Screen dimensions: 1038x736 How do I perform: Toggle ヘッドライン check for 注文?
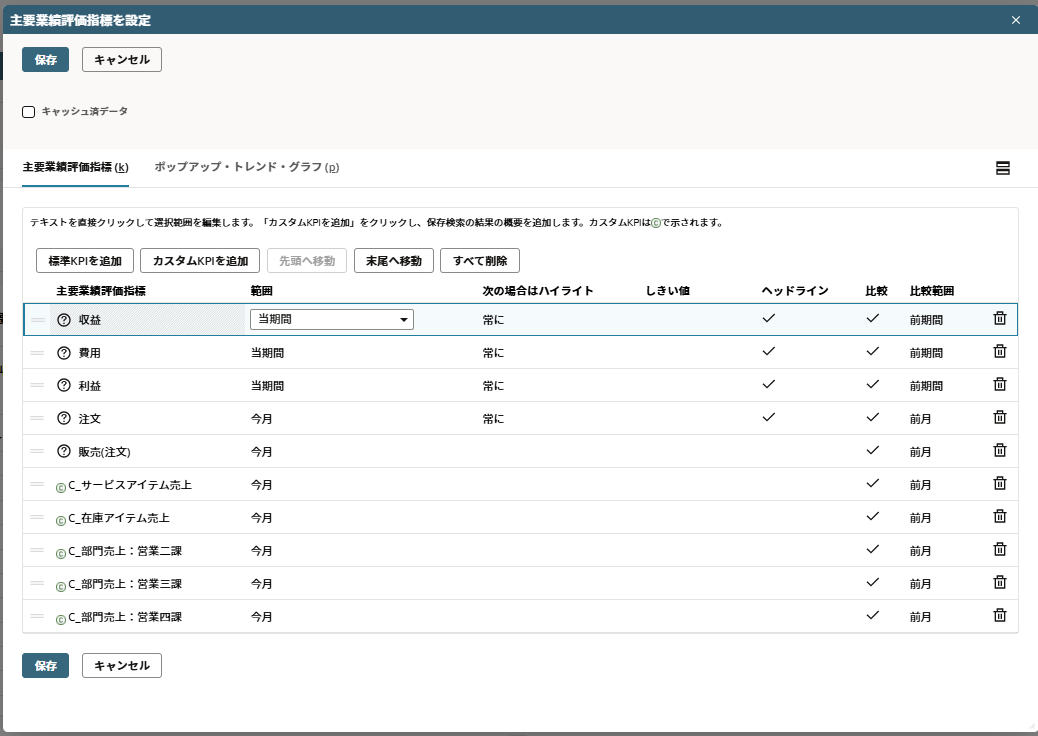coord(769,418)
